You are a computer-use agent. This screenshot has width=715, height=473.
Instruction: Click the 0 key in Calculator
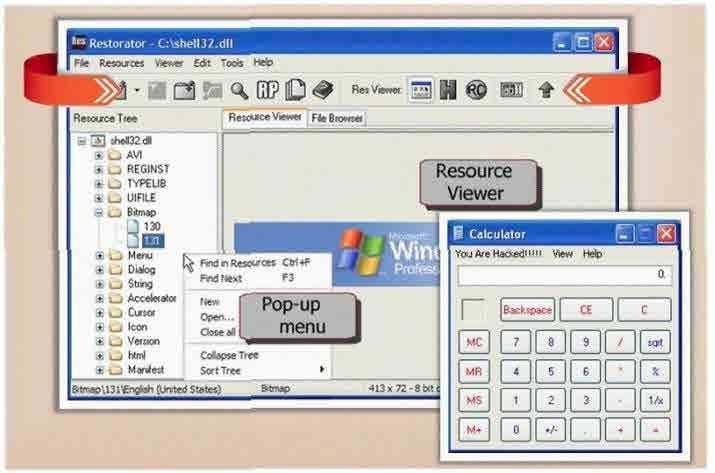pyautogui.click(x=516, y=430)
